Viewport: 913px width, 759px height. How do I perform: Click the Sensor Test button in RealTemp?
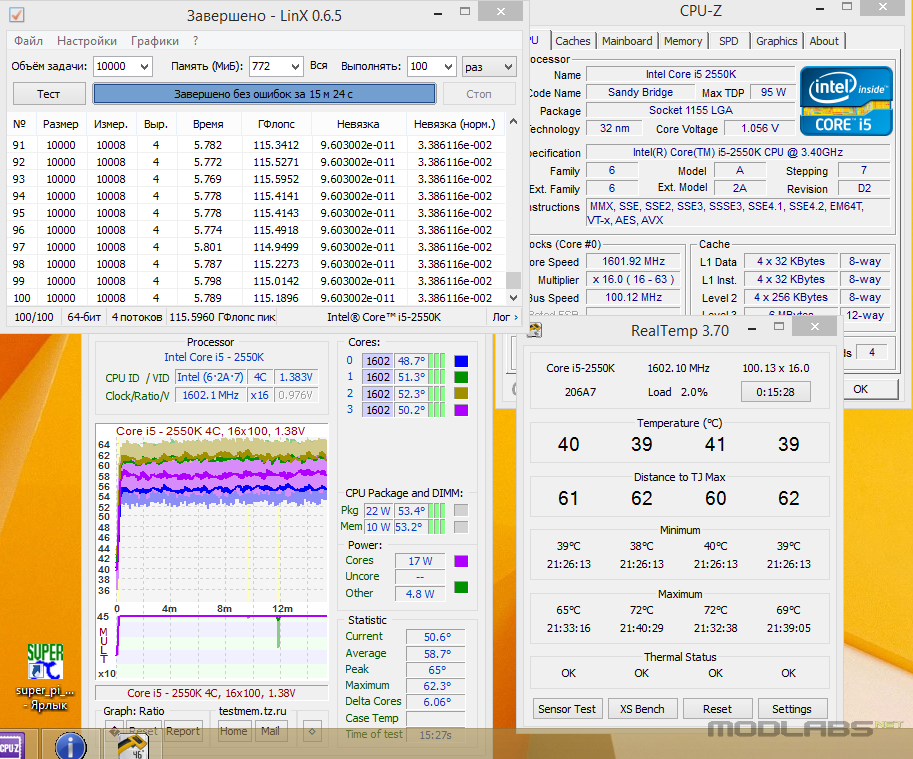(567, 709)
